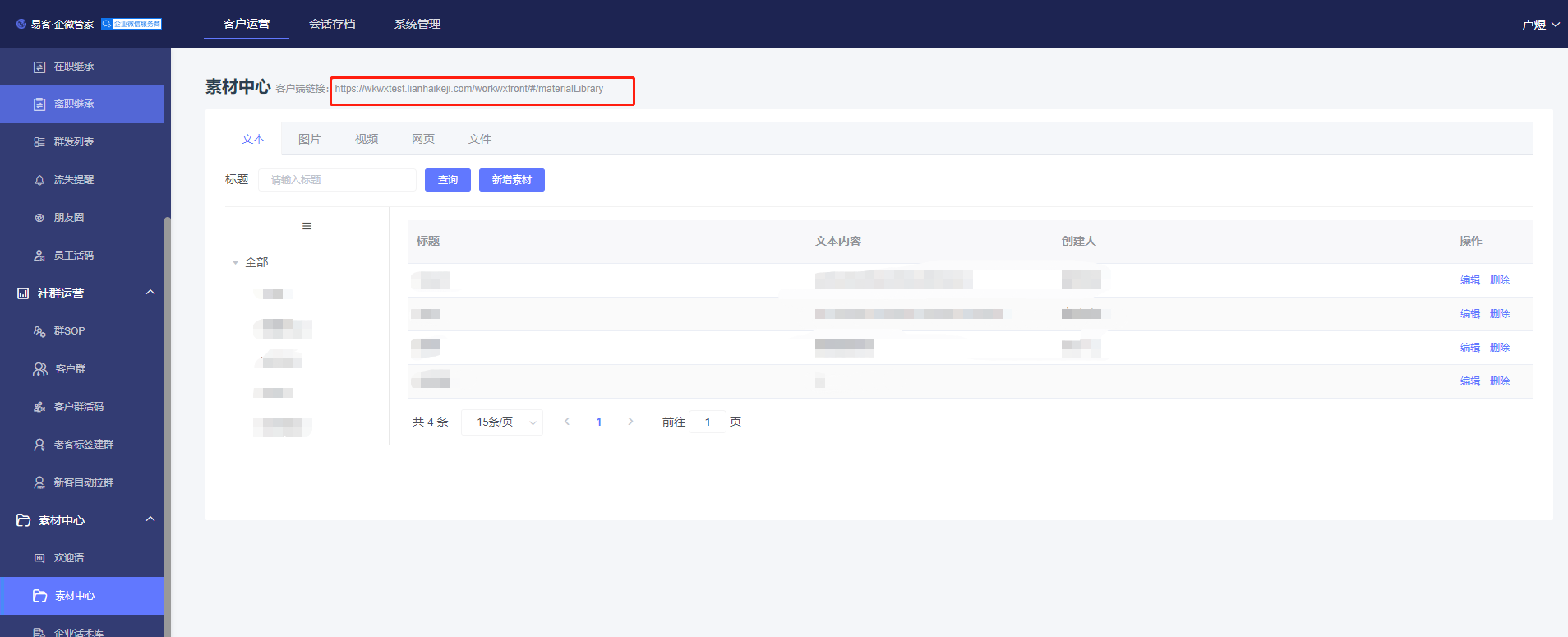
Task: Click 删除 in the third row
Action: pos(1500,348)
